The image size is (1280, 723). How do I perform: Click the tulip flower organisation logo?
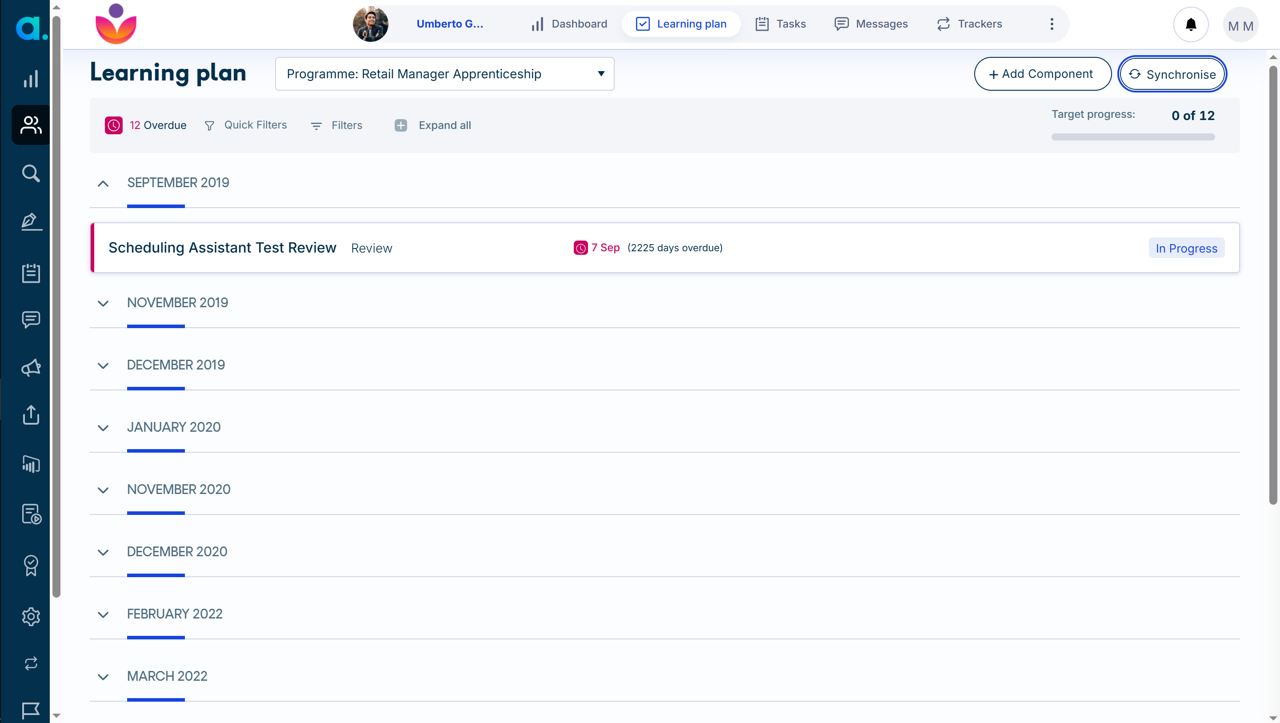(116, 24)
